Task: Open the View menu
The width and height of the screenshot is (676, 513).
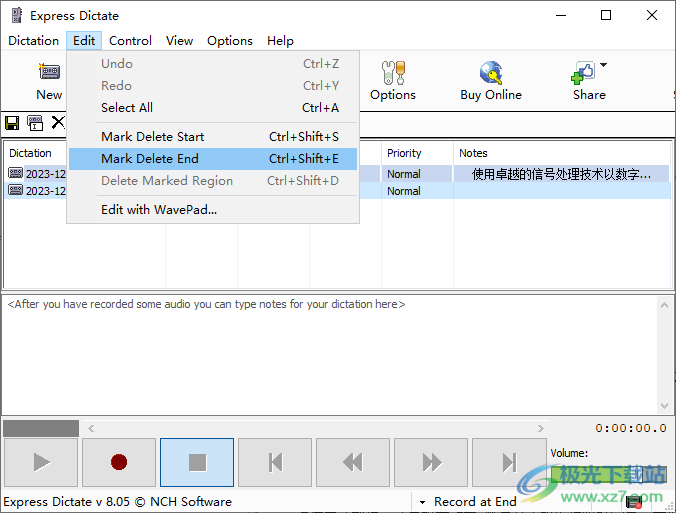Action: click(179, 41)
